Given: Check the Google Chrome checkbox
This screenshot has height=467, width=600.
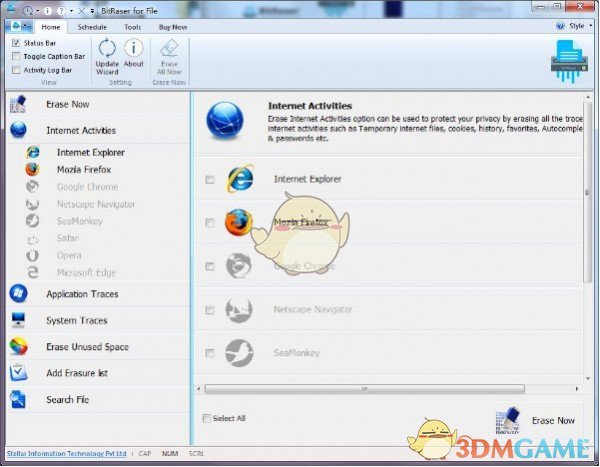Looking at the screenshot, I should (210, 266).
